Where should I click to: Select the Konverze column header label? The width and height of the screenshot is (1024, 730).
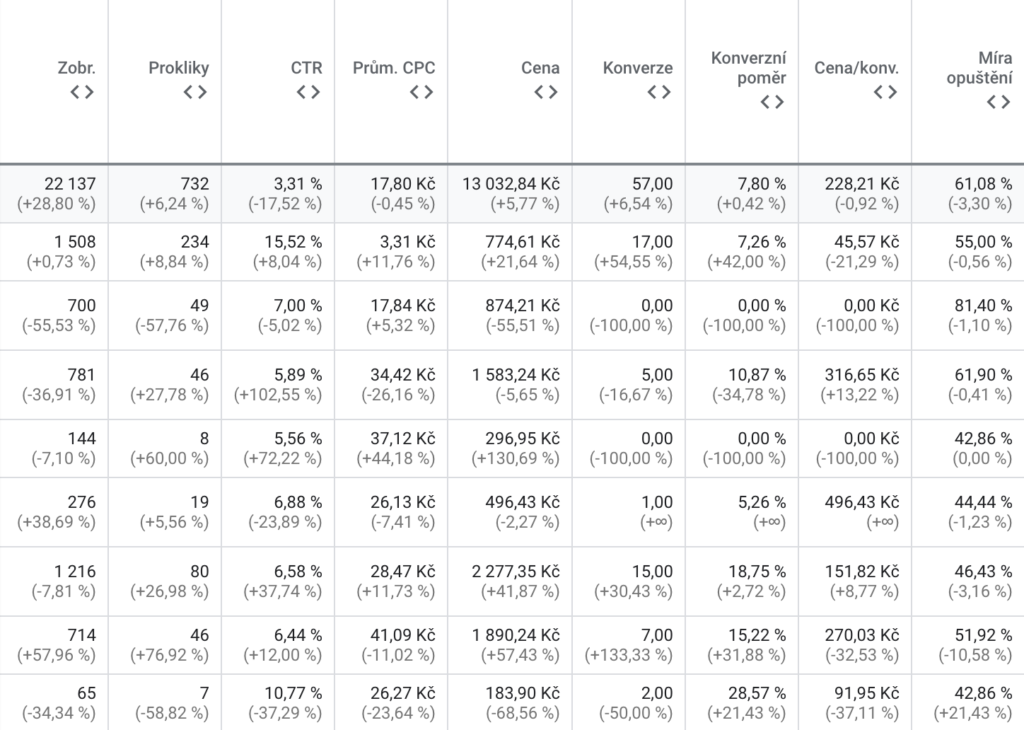point(637,68)
